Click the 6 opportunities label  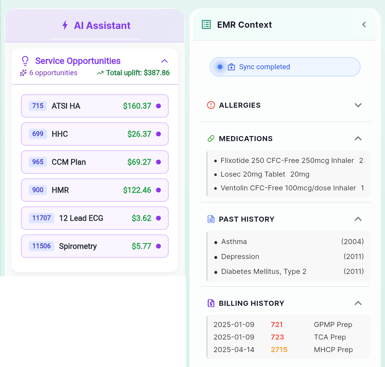(x=53, y=73)
